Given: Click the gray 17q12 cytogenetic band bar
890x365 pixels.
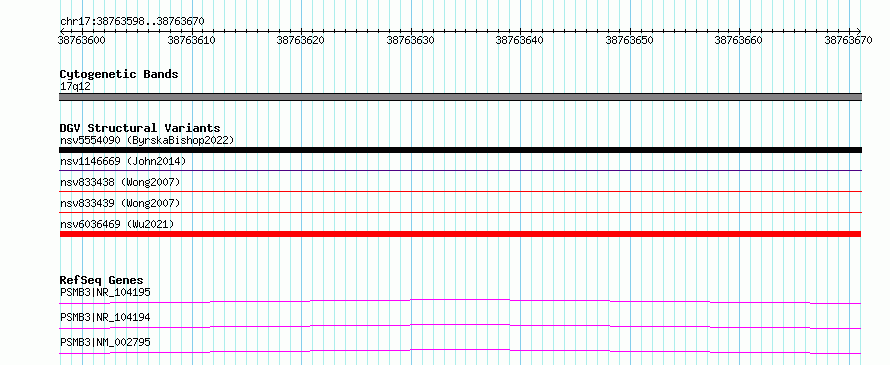Looking at the screenshot, I should 460,97.
